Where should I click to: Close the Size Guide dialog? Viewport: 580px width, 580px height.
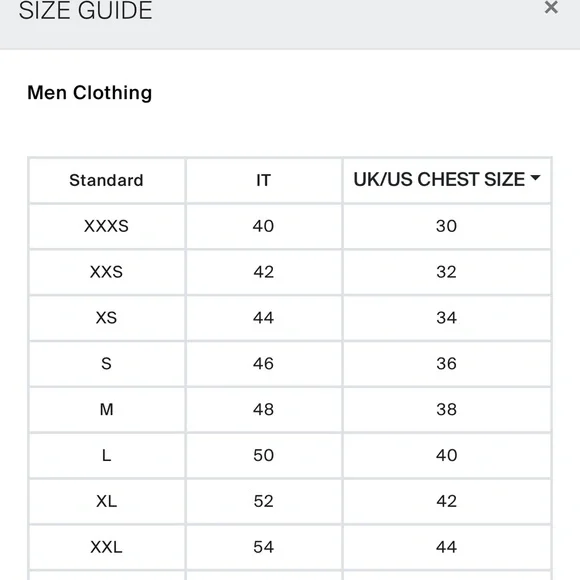click(x=551, y=7)
